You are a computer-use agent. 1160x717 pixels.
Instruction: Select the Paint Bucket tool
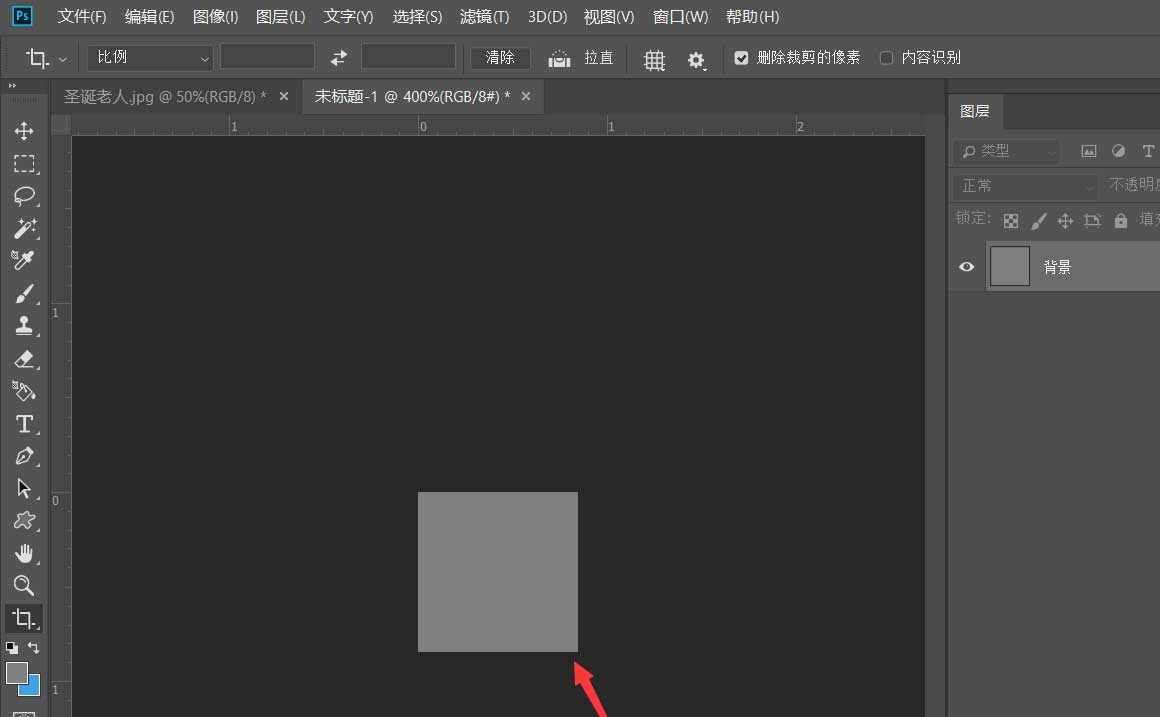coord(24,391)
